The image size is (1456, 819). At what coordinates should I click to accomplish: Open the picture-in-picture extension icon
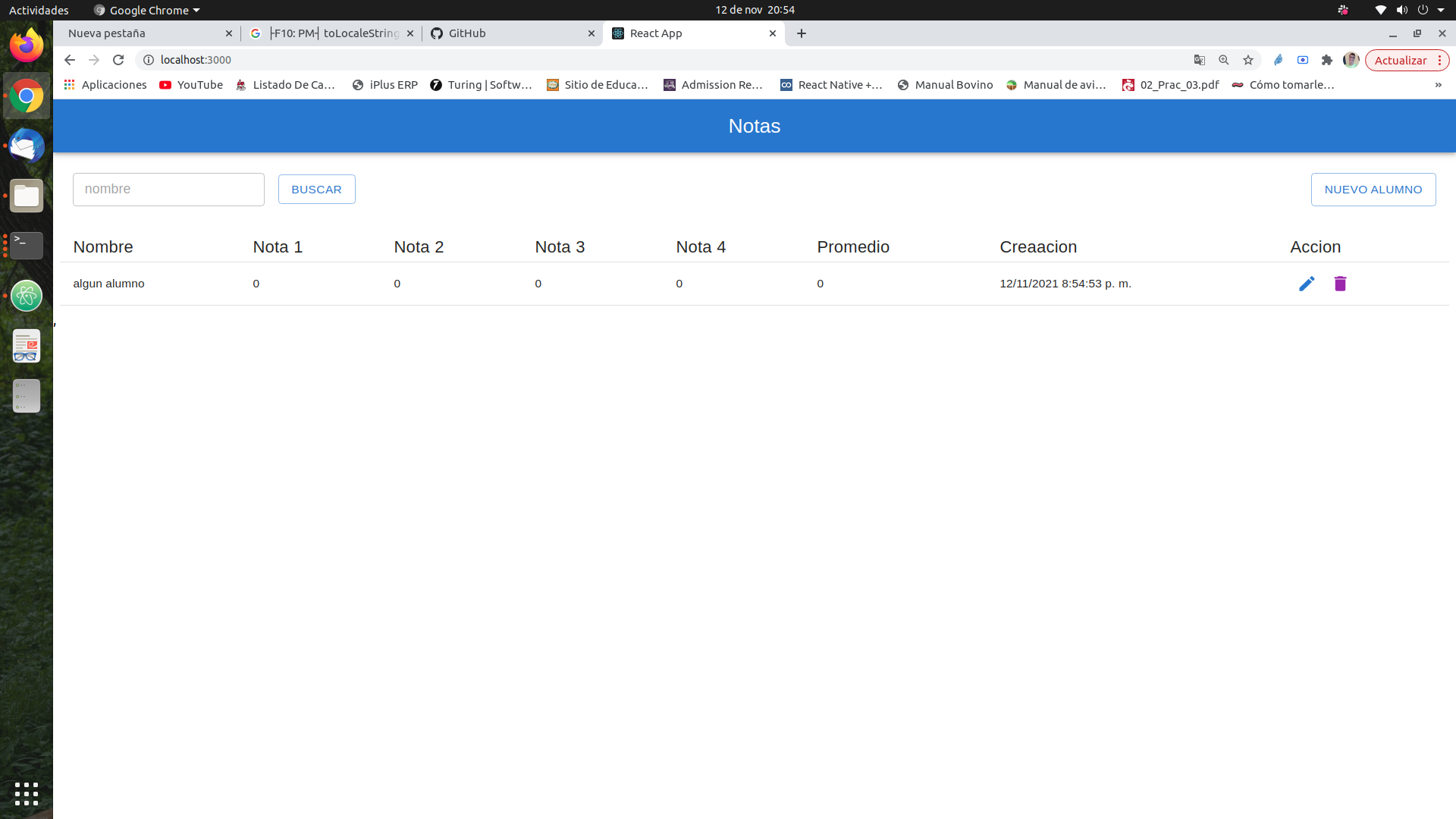point(1304,60)
